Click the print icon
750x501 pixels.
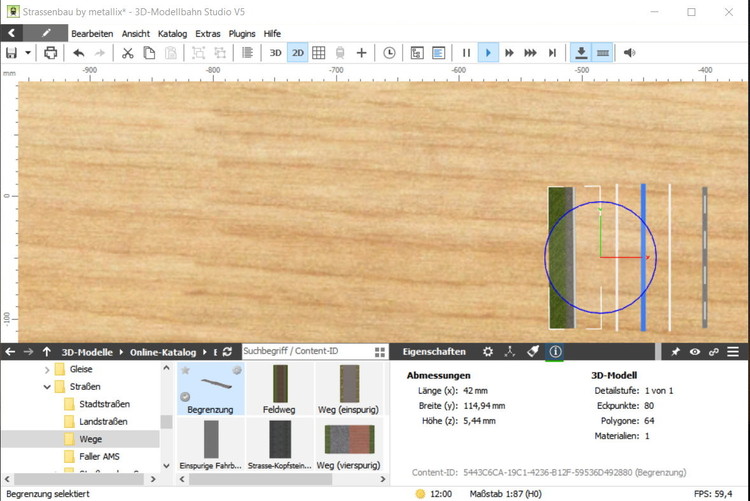[50, 53]
